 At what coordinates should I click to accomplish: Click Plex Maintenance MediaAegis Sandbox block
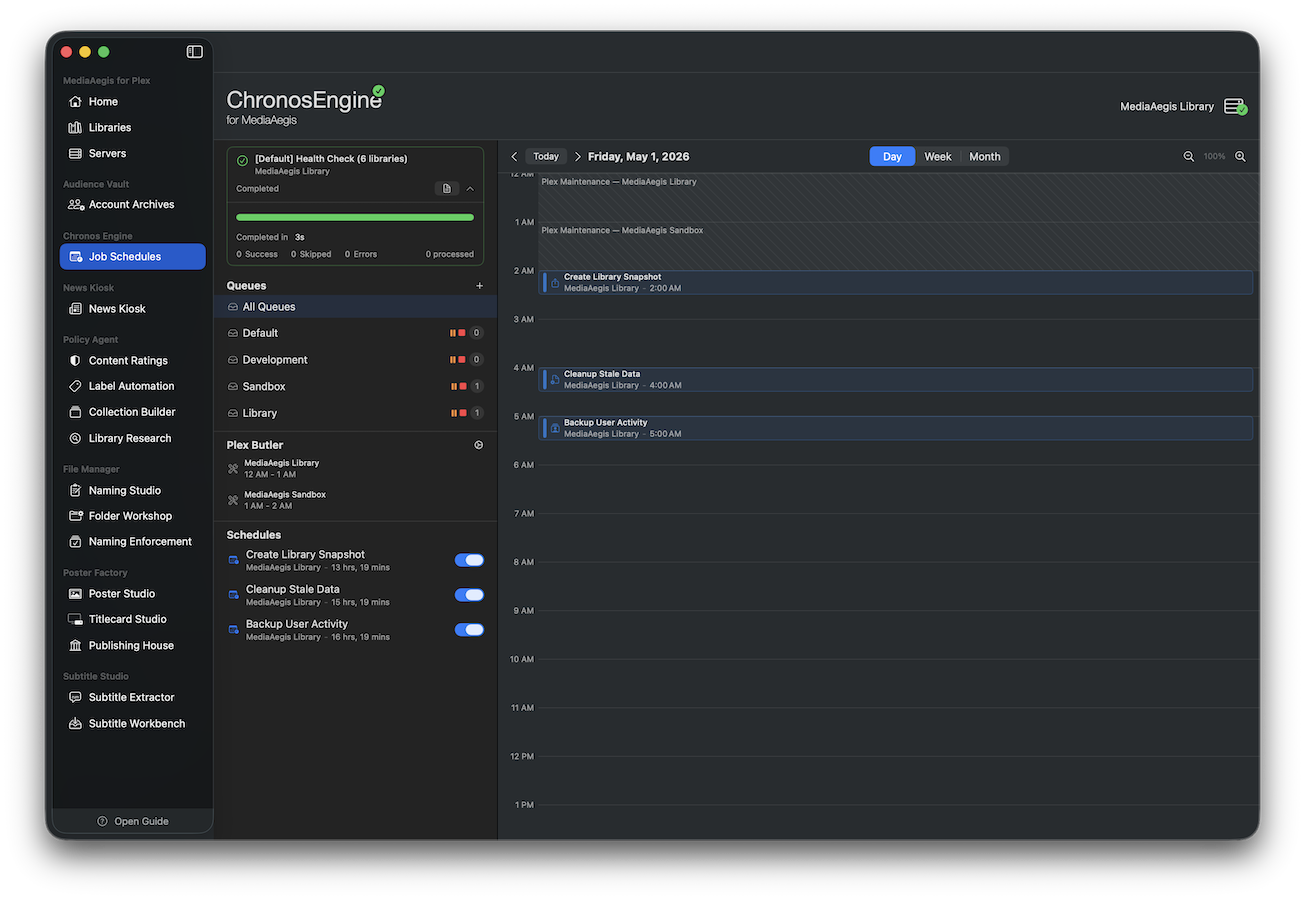(x=898, y=246)
